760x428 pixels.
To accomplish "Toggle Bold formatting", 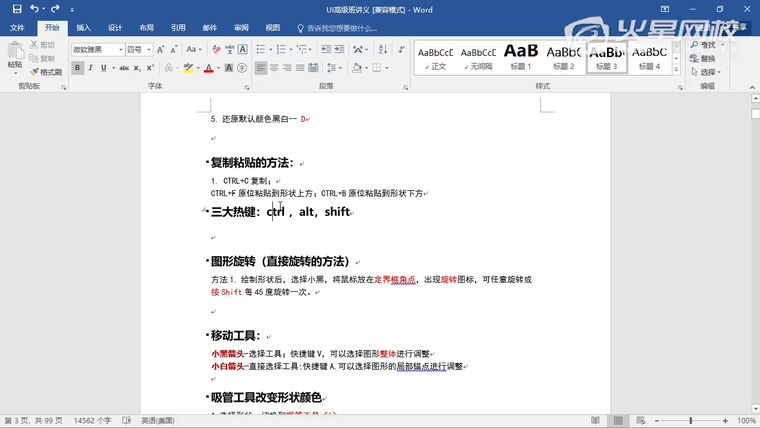I will pos(77,68).
